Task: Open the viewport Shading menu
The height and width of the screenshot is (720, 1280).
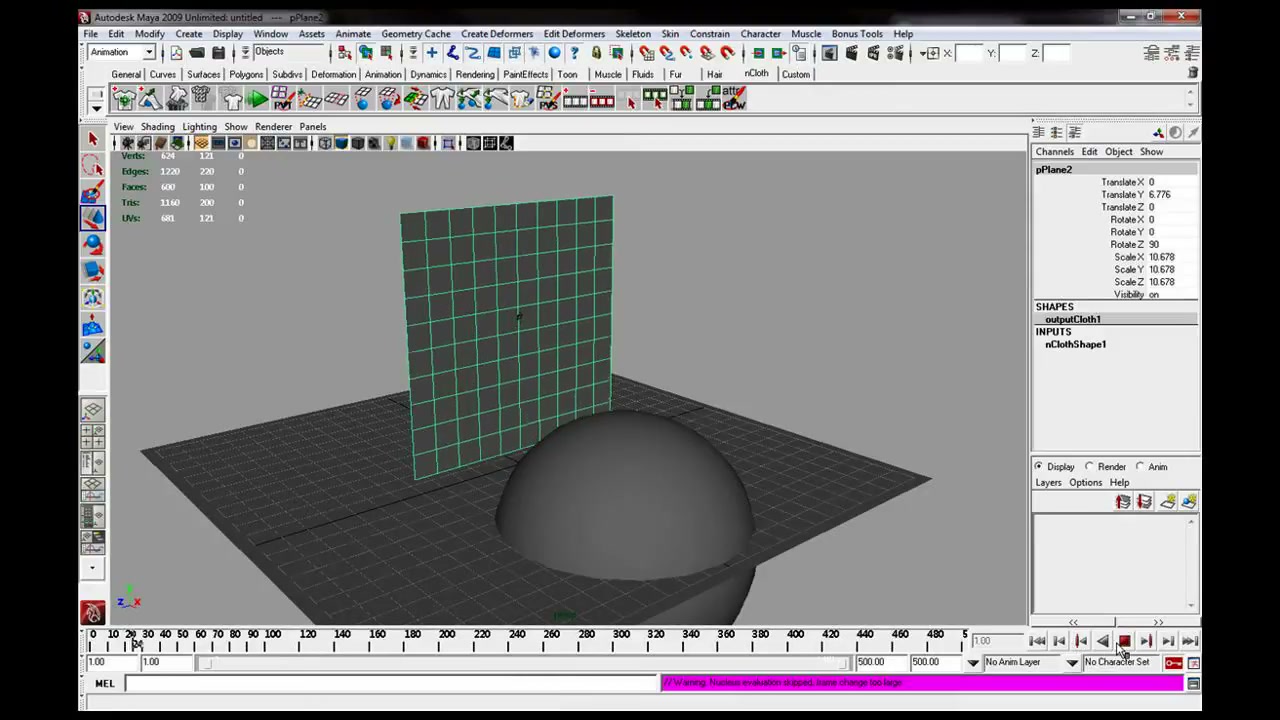Action: (x=157, y=127)
